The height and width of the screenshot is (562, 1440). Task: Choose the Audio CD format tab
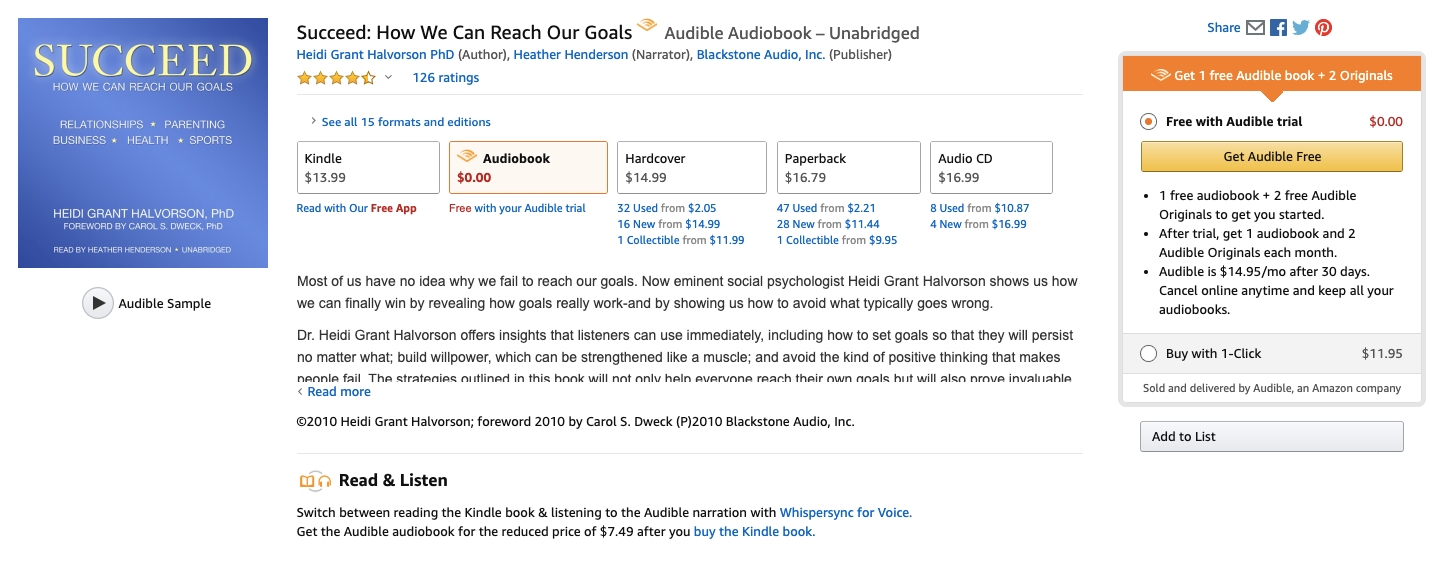click(990, 167)
